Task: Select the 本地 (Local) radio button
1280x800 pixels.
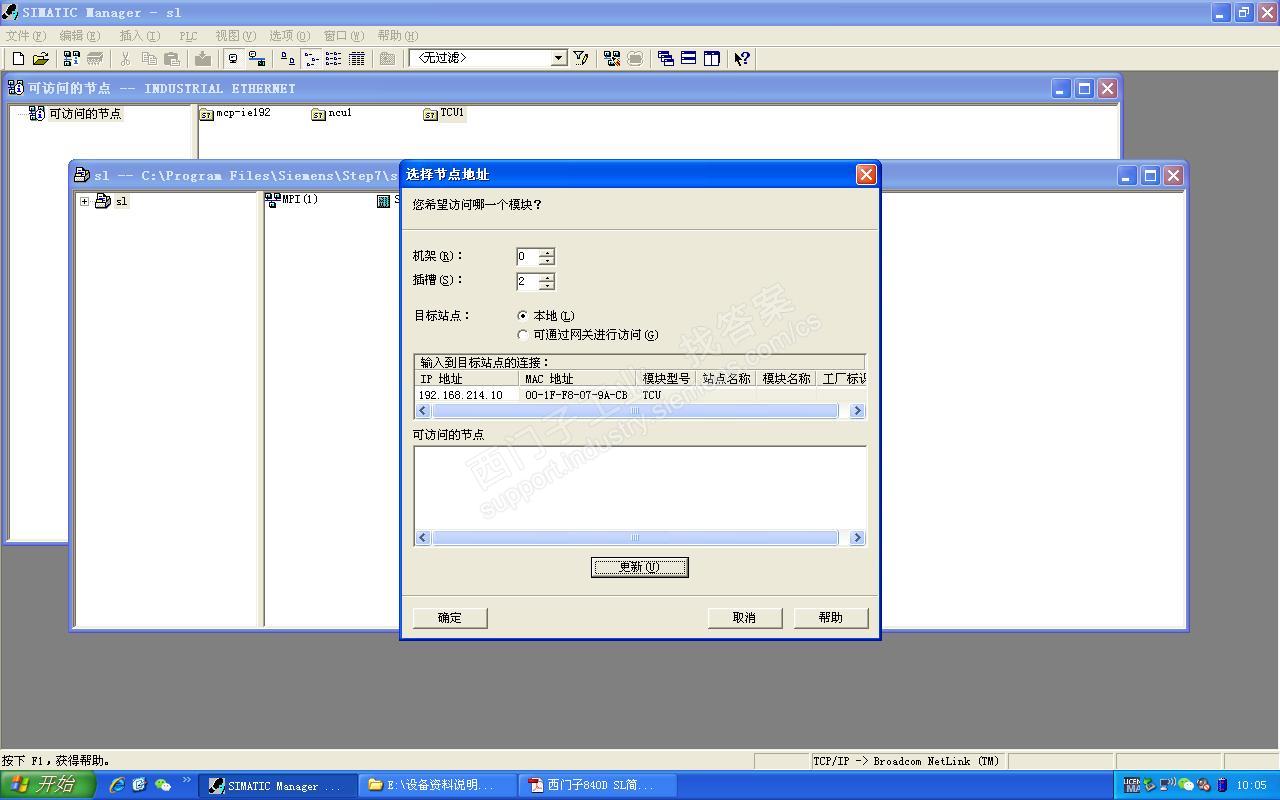Action: pos(523,316)
